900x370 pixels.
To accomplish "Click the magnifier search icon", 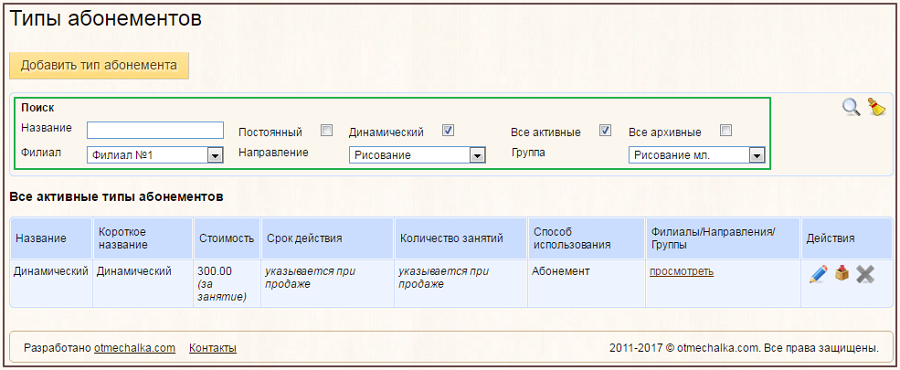I will pyautogui.click(x=851, y=107).
